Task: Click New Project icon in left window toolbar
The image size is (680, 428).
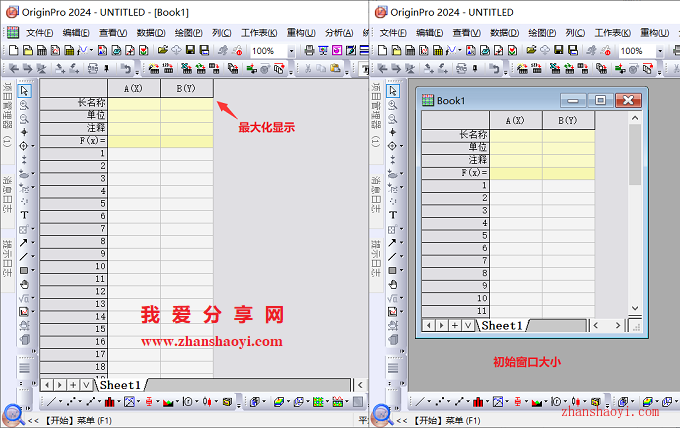Action: pyautogui.click(x=13, y=51)
